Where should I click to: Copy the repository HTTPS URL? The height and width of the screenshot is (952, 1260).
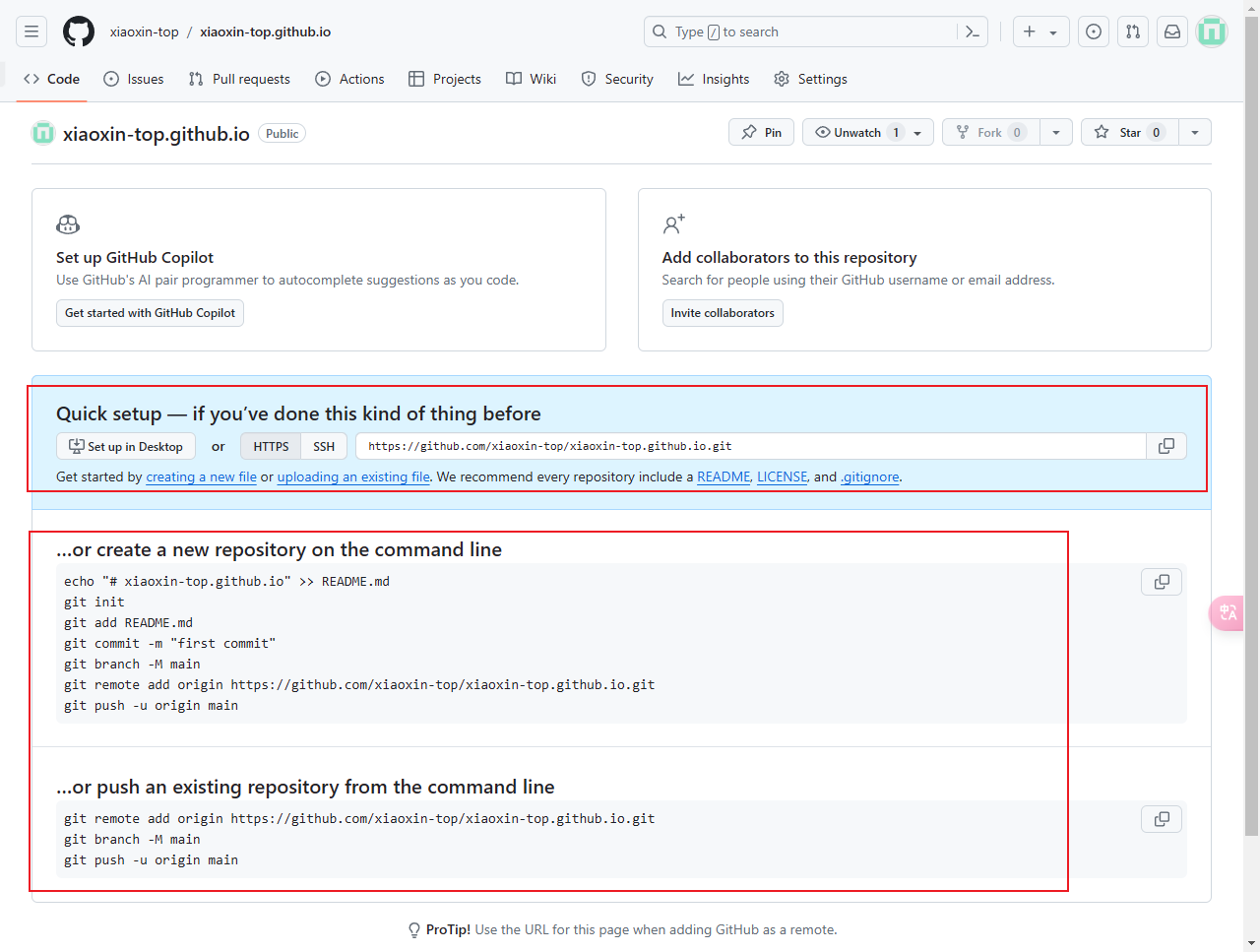click(1166, 446)
